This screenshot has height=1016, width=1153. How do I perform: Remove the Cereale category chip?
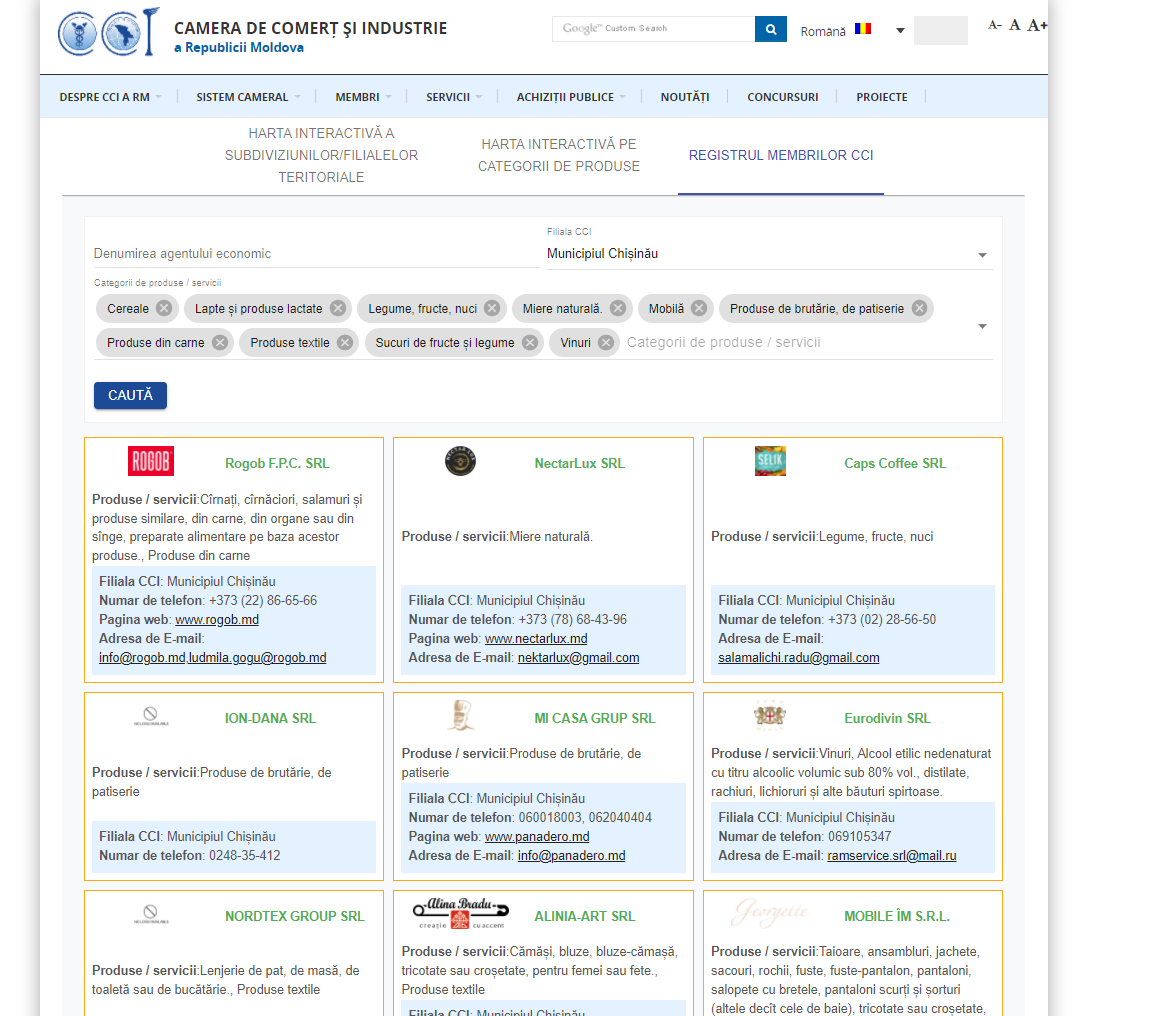pos(164,308)
